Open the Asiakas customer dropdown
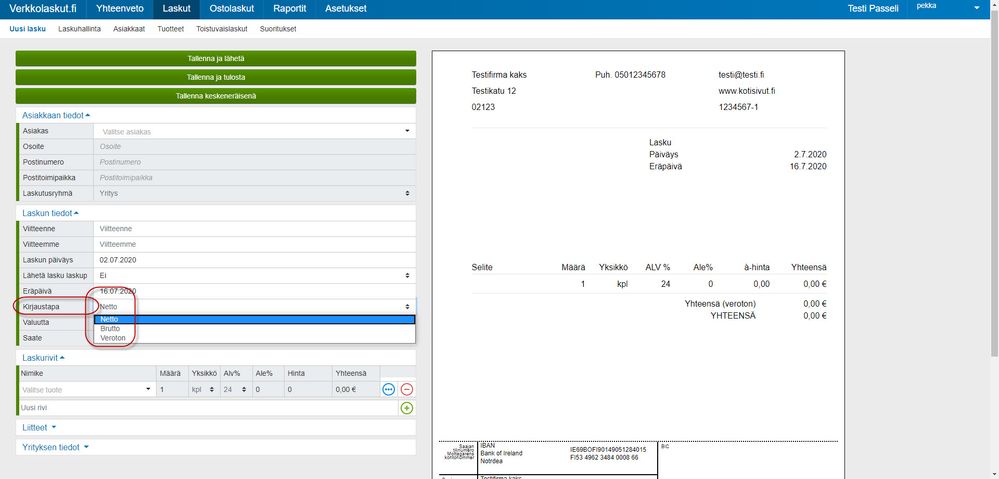Image resolution: width=999 pixels, height=479 pixels. 254,131
